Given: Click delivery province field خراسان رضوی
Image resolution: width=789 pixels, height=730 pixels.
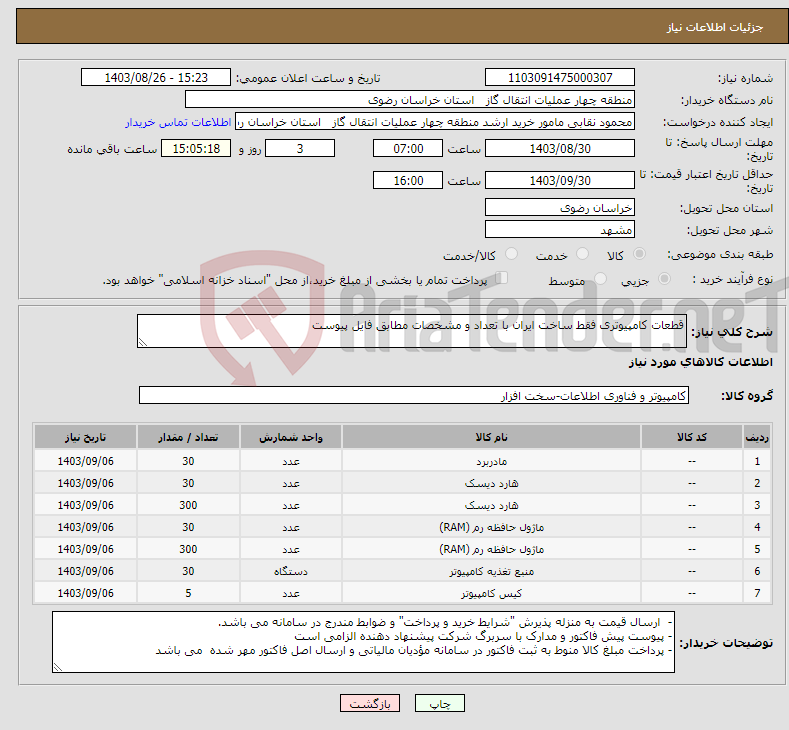Looking at the screenshot, I should tap(560, 208).
